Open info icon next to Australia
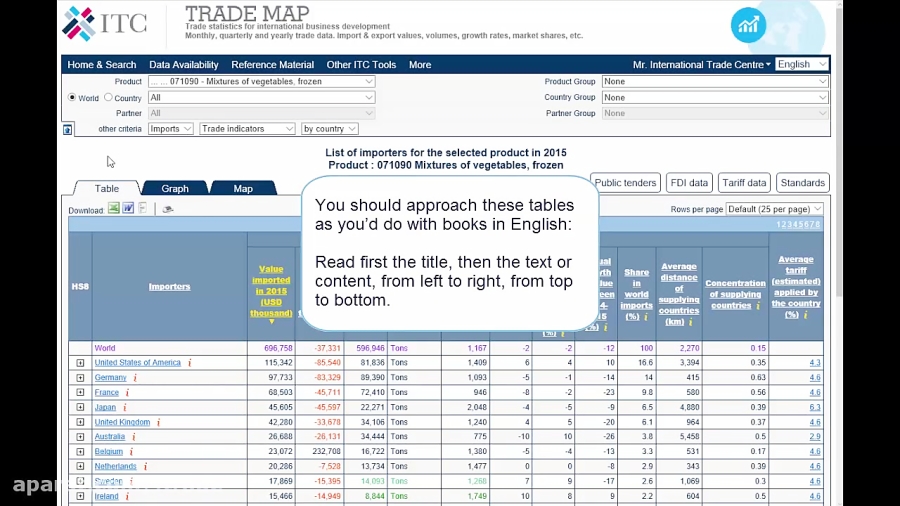900x506 pixels. click(x=134, y=437)
